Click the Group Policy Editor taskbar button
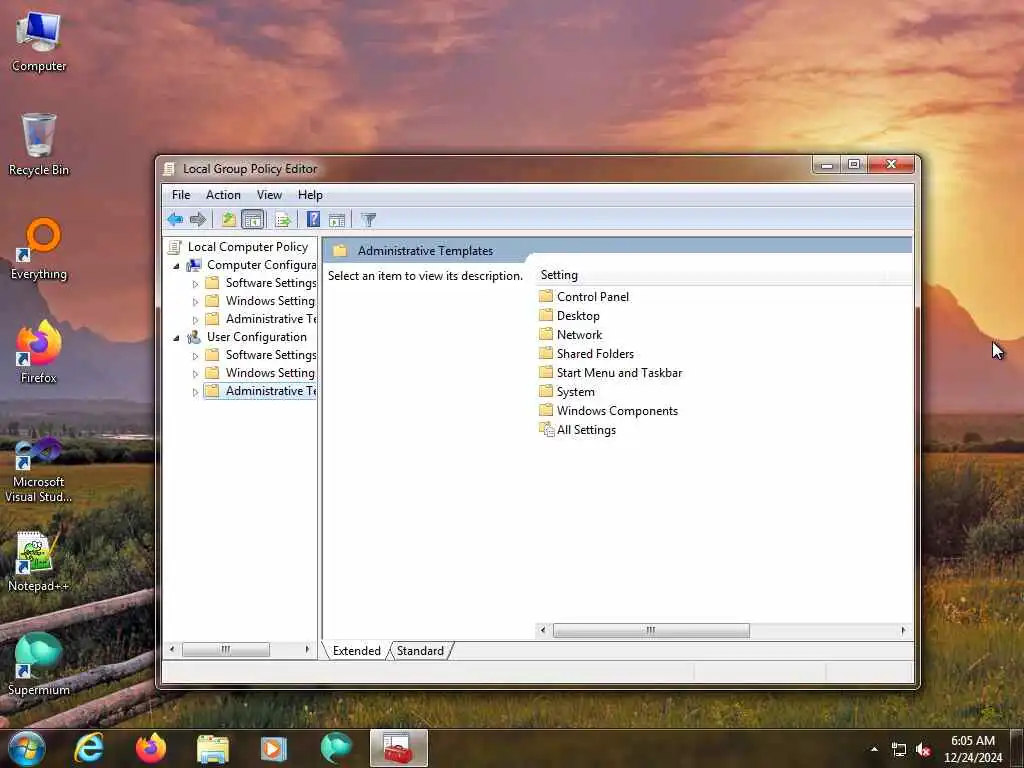 398,748
